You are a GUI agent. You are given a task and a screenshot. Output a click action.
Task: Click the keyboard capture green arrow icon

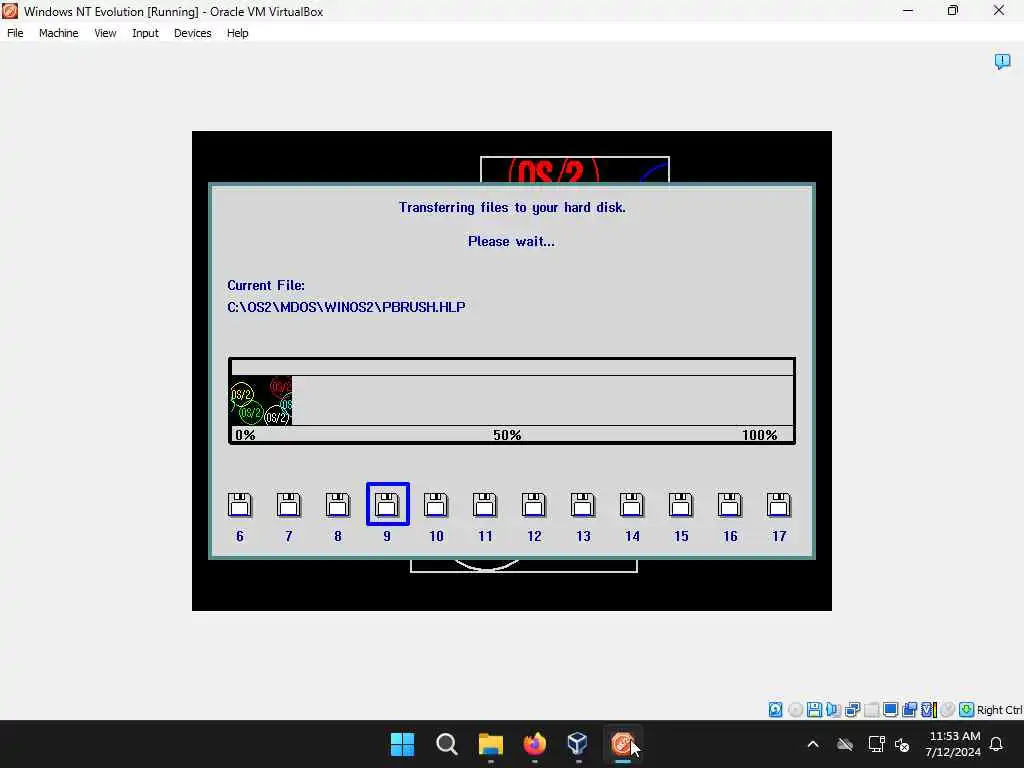(x=967, y=710)
